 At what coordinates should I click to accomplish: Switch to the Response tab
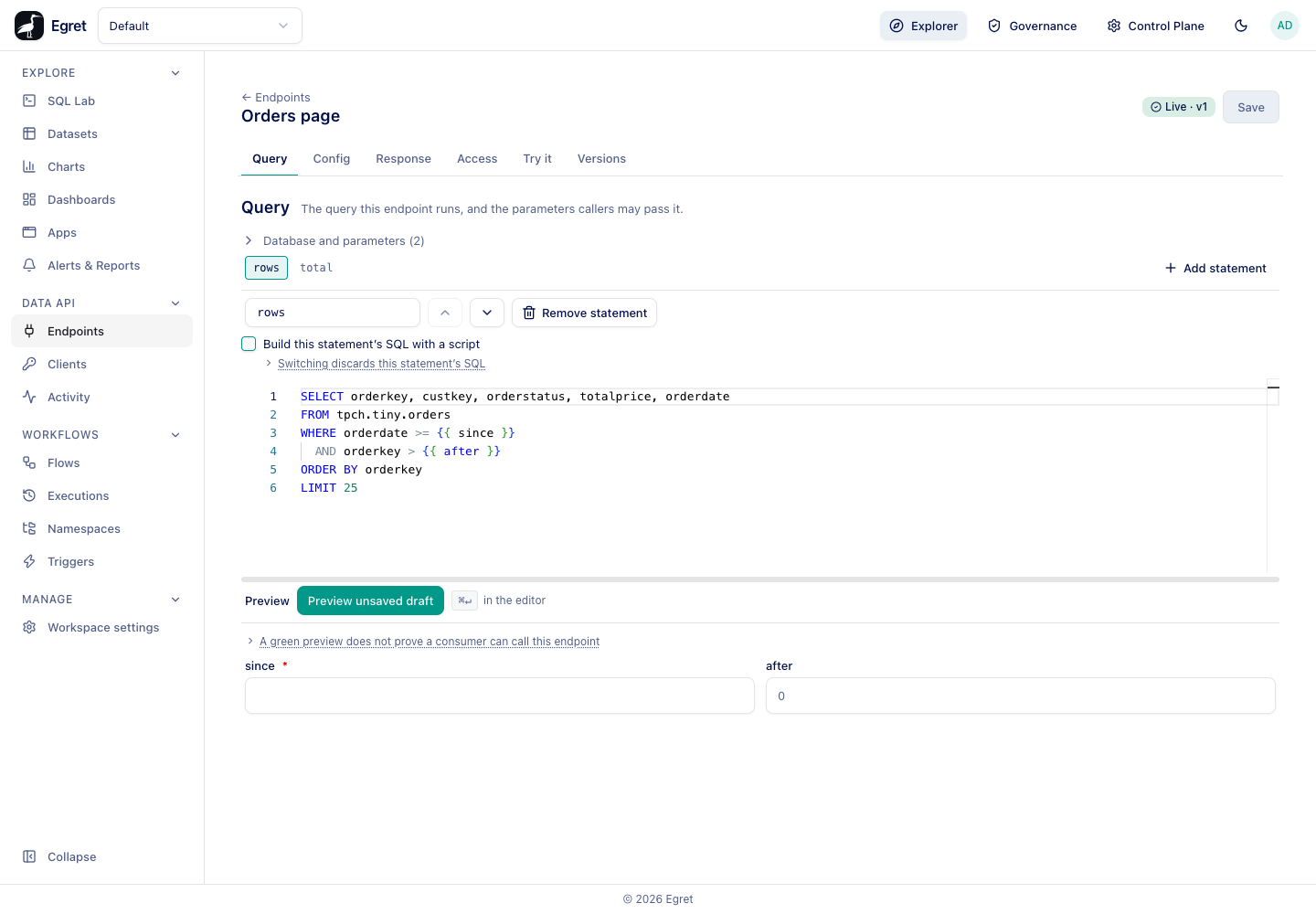[x=403, y=159]
